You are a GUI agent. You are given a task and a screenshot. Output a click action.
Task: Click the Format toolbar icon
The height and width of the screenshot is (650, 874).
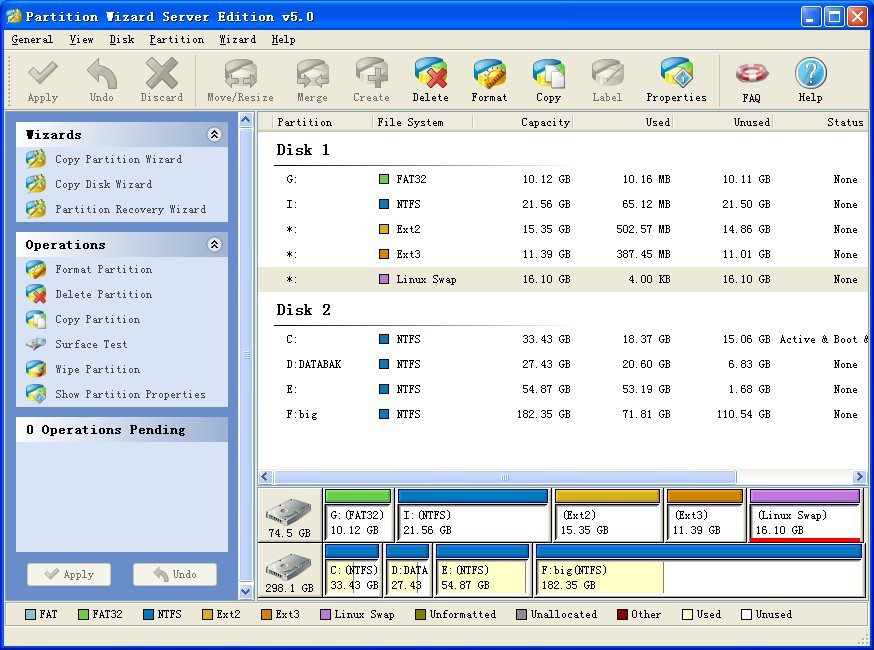pyautogui.click(x=489, y=81)
